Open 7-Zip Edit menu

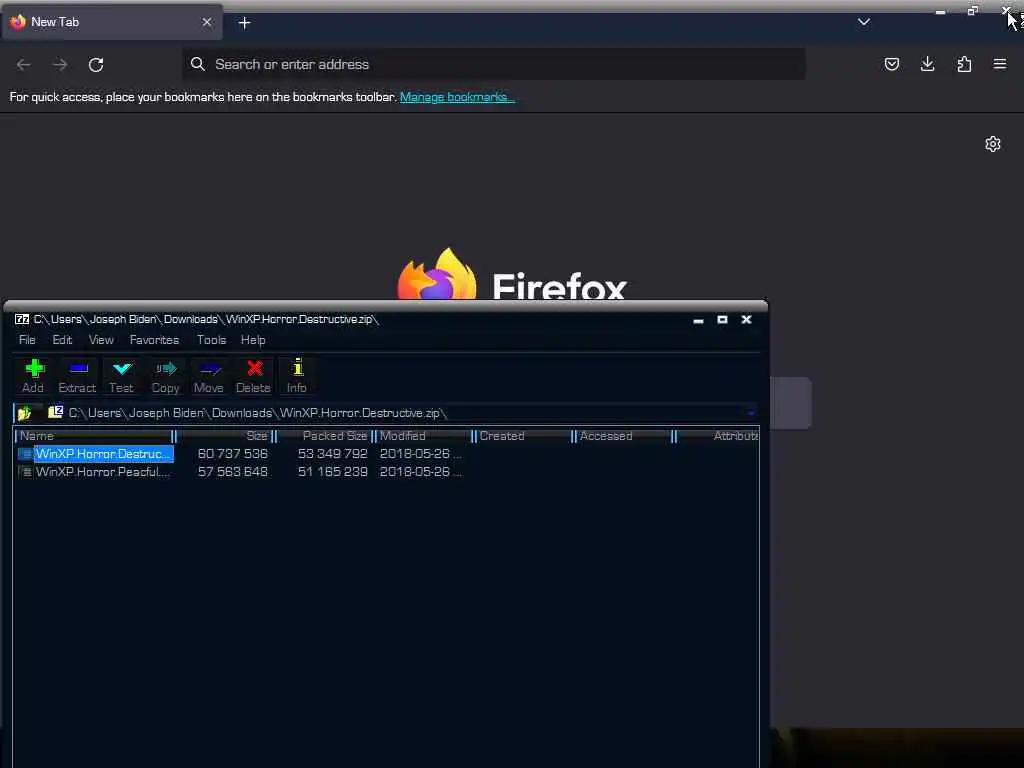tap(62, 340)
